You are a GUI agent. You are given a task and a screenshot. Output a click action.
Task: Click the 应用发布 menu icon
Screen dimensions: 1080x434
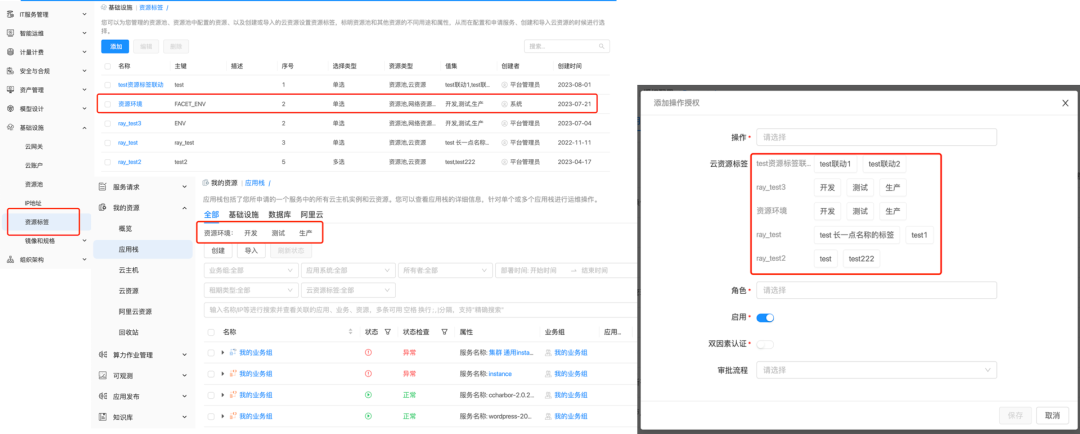[x=102, y=396]
